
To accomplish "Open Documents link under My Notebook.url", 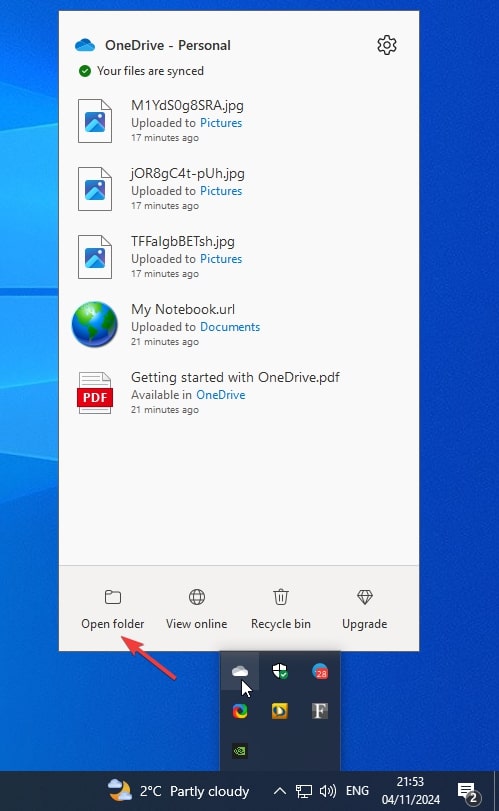I will [230, 327].
